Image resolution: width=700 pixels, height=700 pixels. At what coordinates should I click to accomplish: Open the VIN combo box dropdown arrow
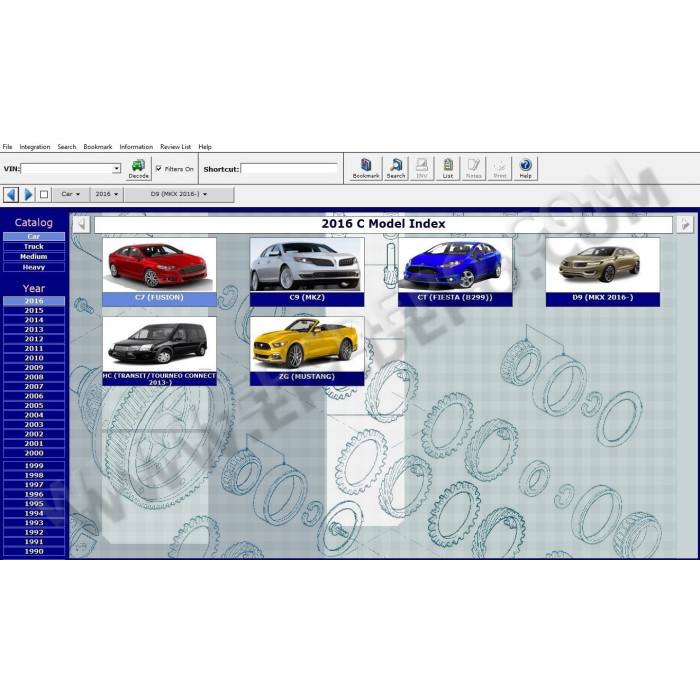[116, 169]
